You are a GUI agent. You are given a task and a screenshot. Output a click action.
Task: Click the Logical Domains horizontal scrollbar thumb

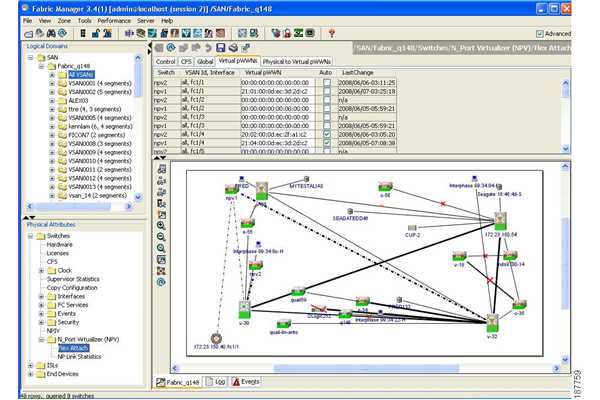click(x=73, y=206)
